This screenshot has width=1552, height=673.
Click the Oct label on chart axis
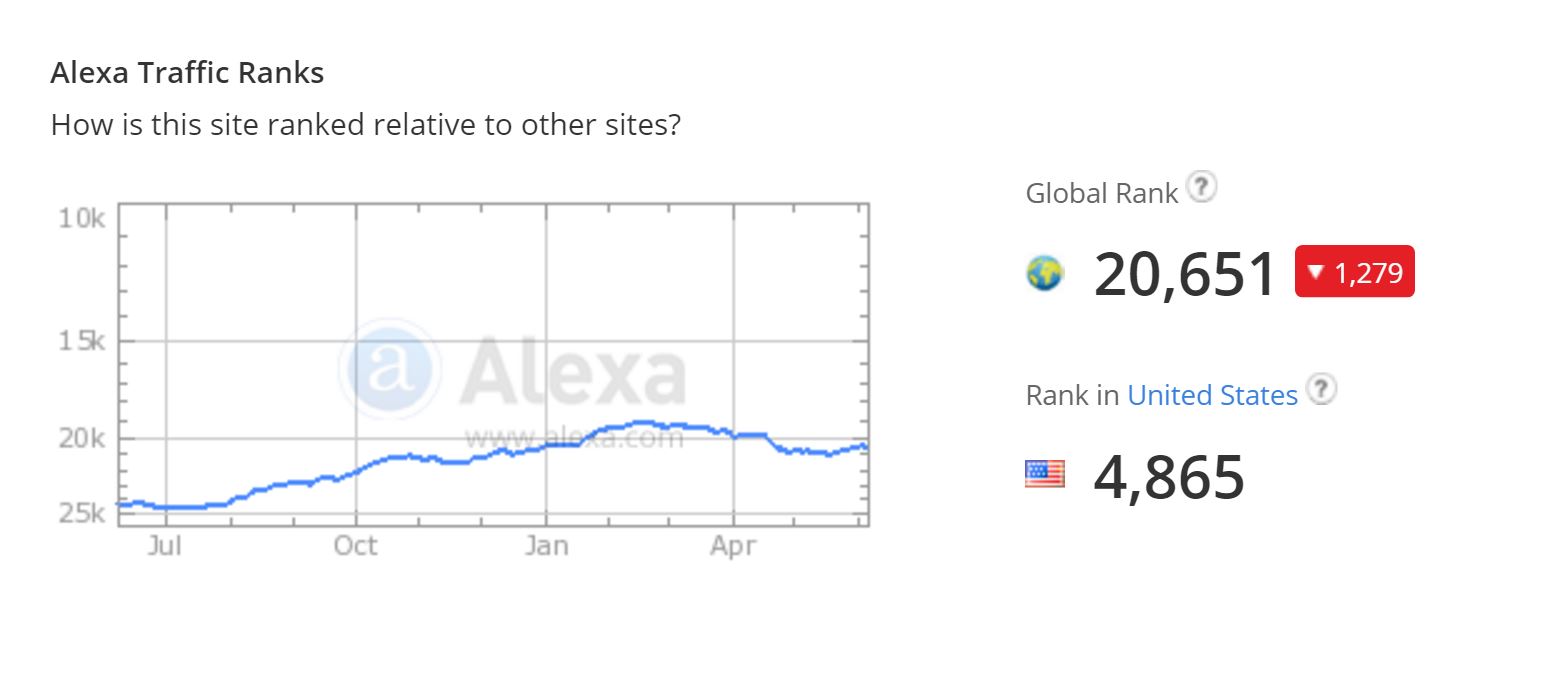355,546
